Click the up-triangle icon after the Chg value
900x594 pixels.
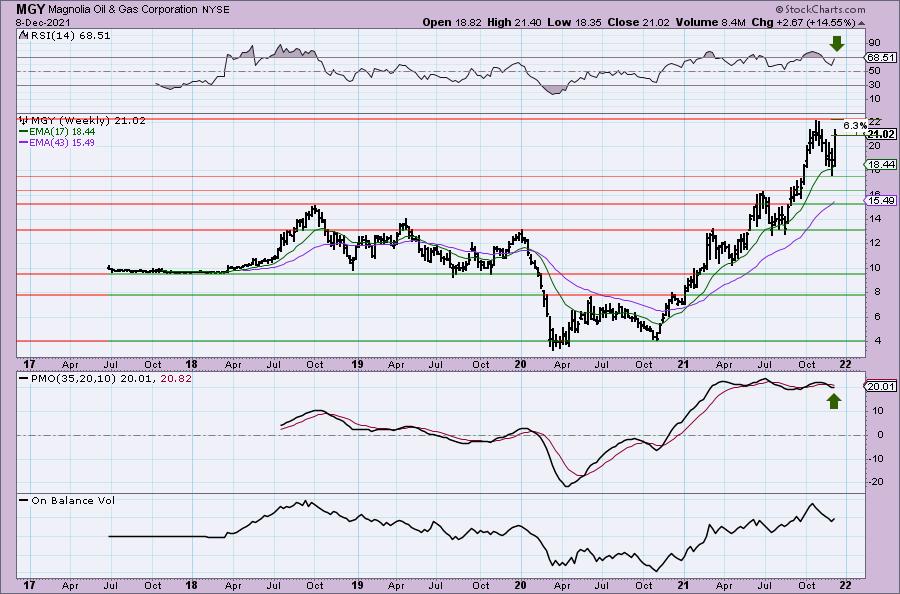(x=861, y=23)
